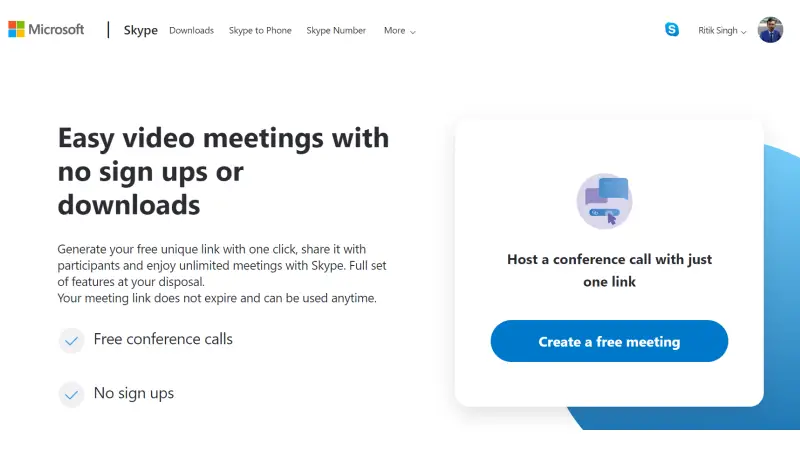Viewport: 800px width, 449px height.
Task: Open the Skype Number link
Action: tap(336, 31)
